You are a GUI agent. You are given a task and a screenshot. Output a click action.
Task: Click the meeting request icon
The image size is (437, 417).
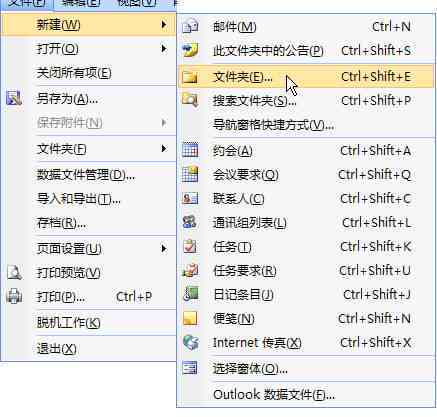pyautogui.click(x=190, y=174)
